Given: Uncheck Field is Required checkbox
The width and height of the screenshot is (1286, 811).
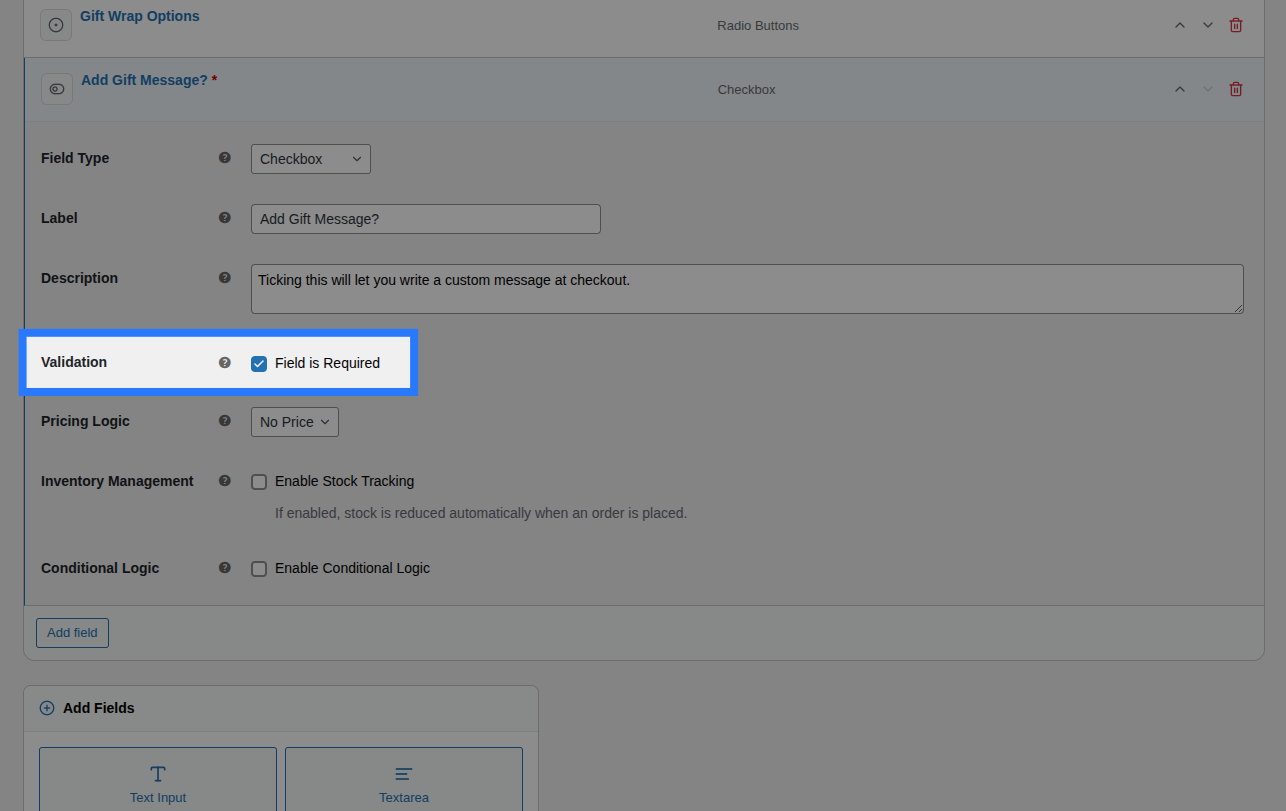Looking at the screenshot, I should (259, 363).
